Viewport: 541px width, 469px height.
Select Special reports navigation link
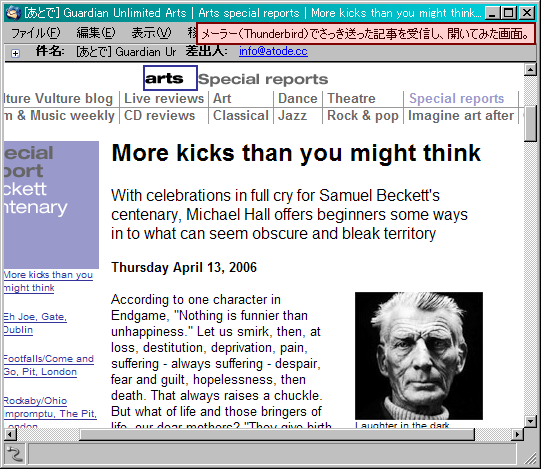456,99
